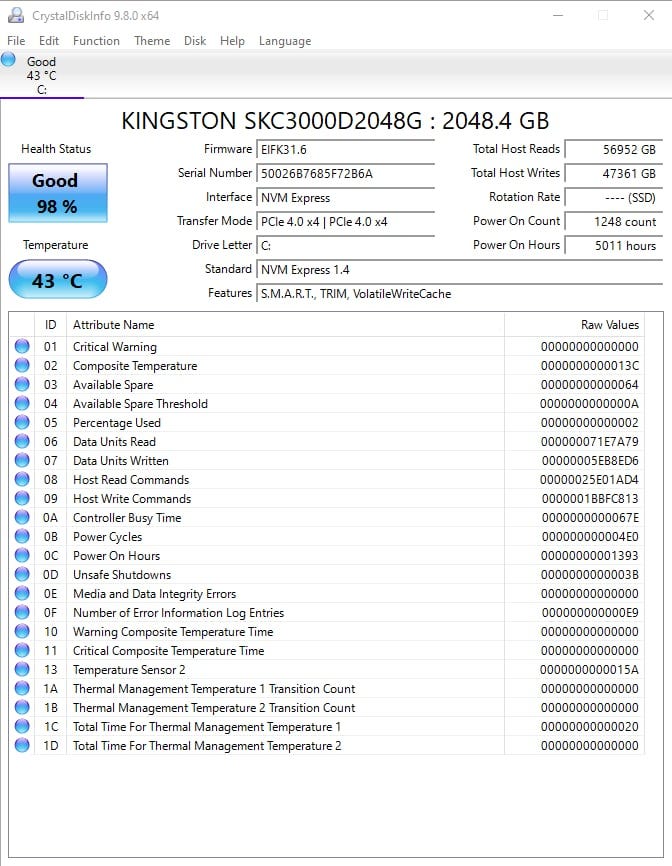Click the Good 98 % health status button
Screen dimensions: 672x866
57,193
